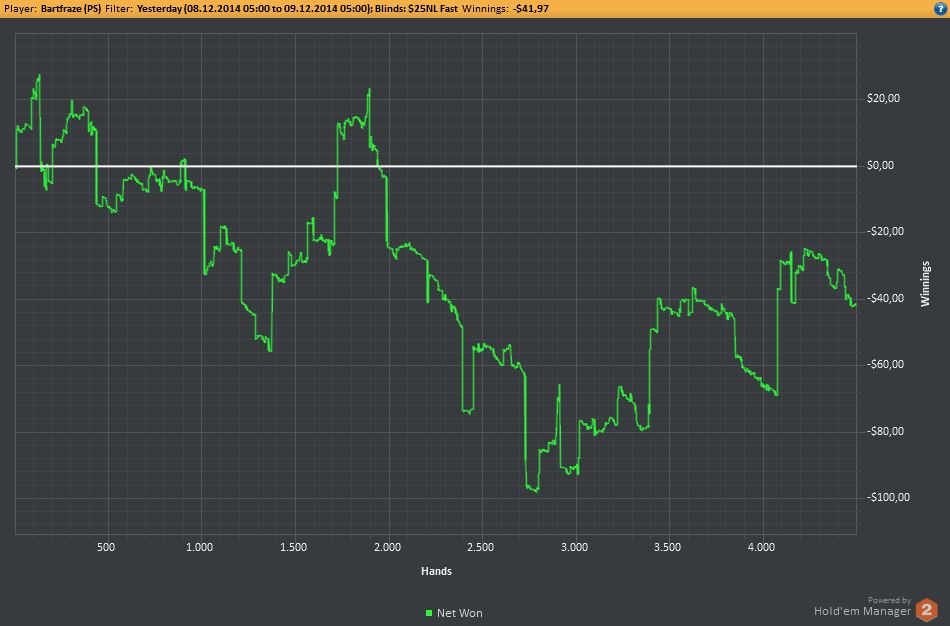Image resolution: width=950 pixels, height=626 pixels.
Task: Click the 500 hands tick label
Action: pyautogui.click(x=106, y=547)
